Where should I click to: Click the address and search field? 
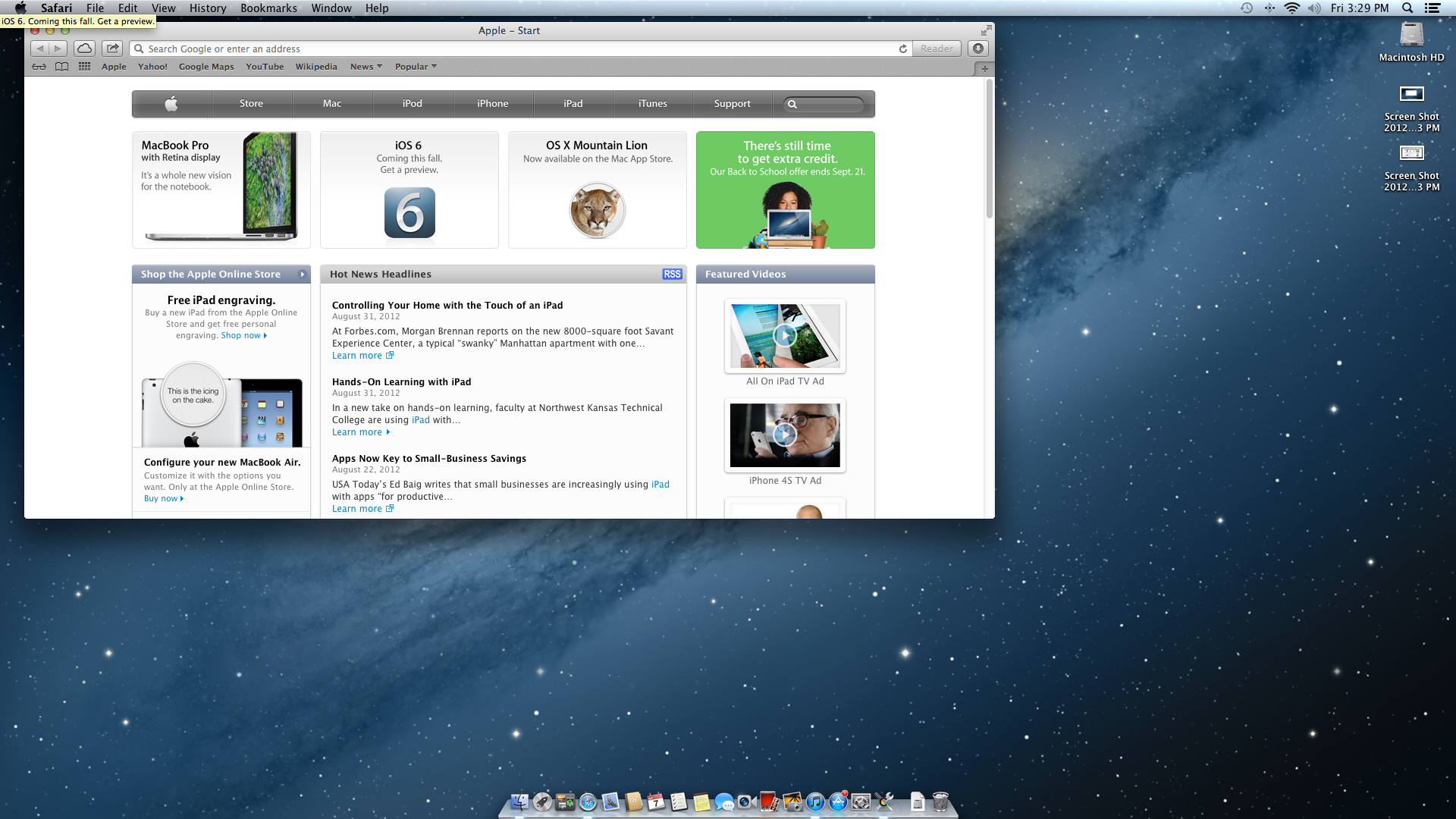[x=522, y=49]
